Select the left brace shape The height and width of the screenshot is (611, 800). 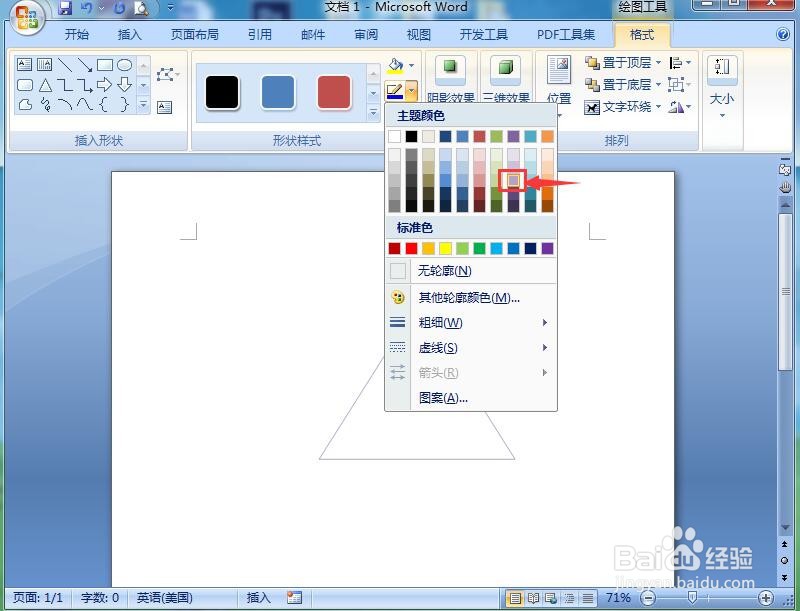104,105
